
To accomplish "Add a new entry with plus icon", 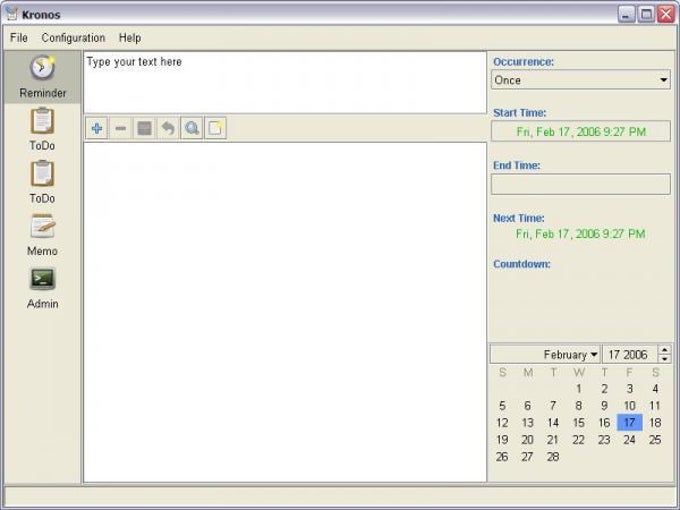I will [97, 128].
